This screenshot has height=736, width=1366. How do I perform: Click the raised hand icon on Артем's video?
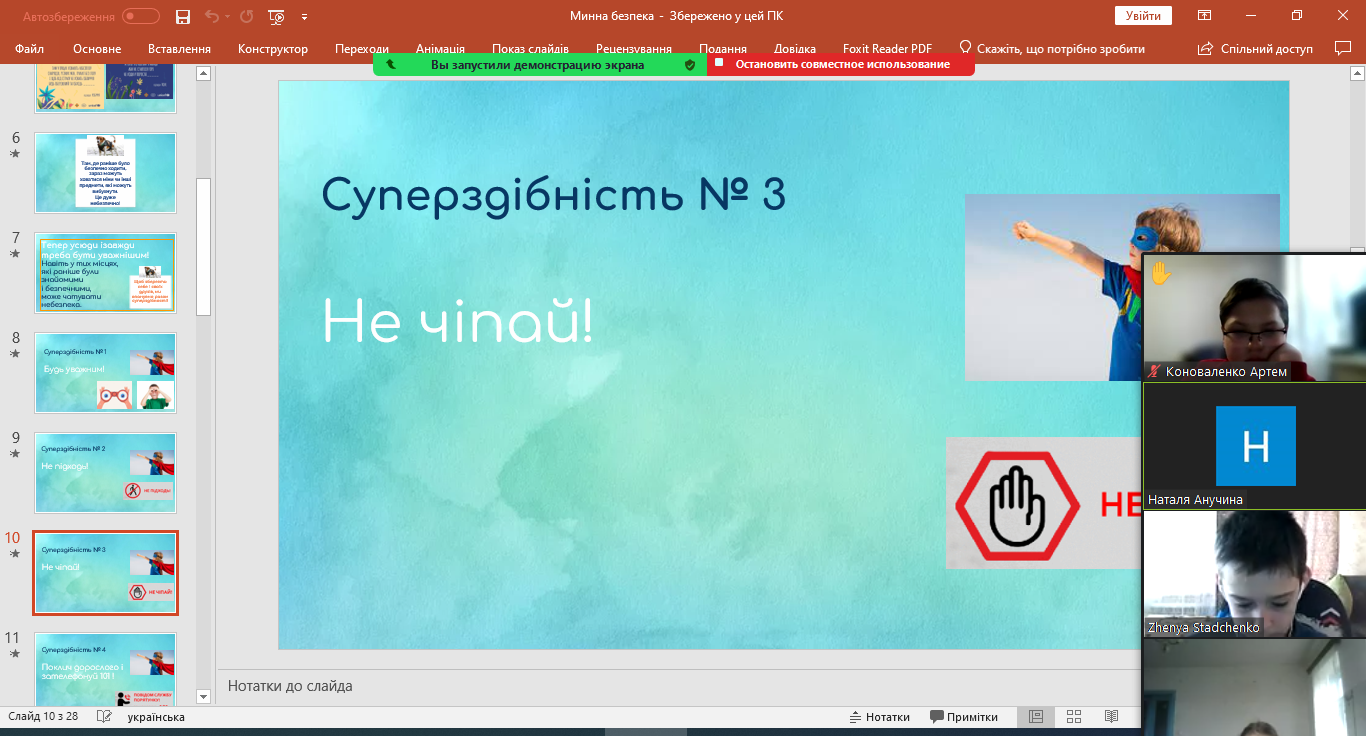pos(1160,272)
